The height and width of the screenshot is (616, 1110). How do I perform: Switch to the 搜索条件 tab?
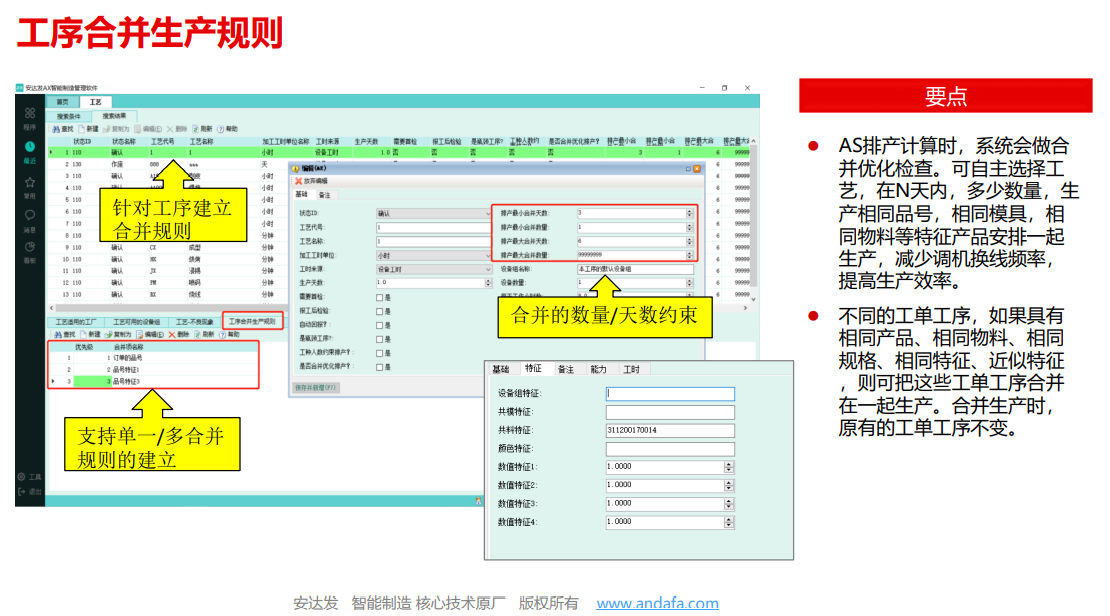click(x=69, y=116)
